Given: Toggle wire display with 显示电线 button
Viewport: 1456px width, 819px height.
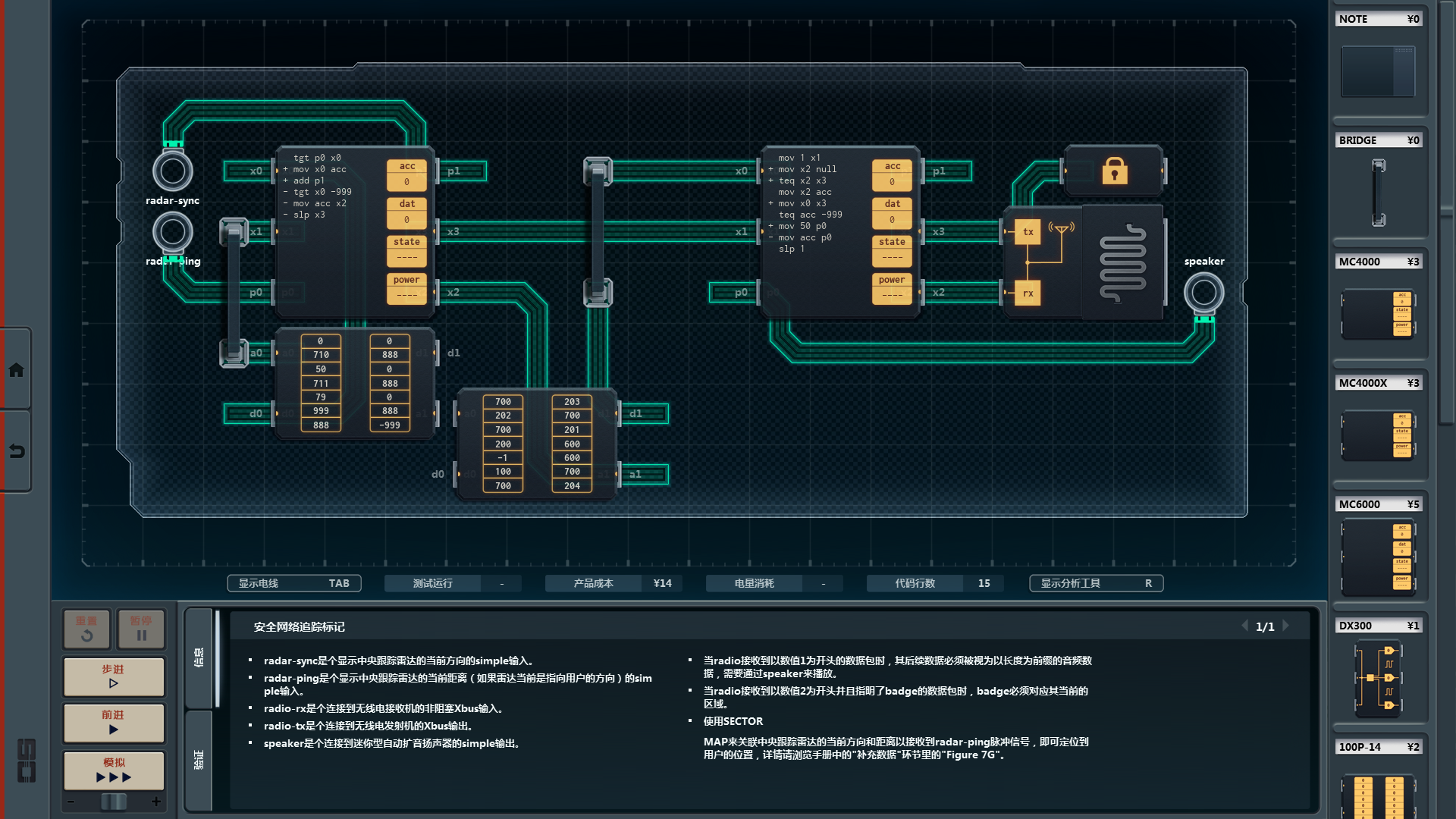Looking at the screenshot, I should click(293, 583).
